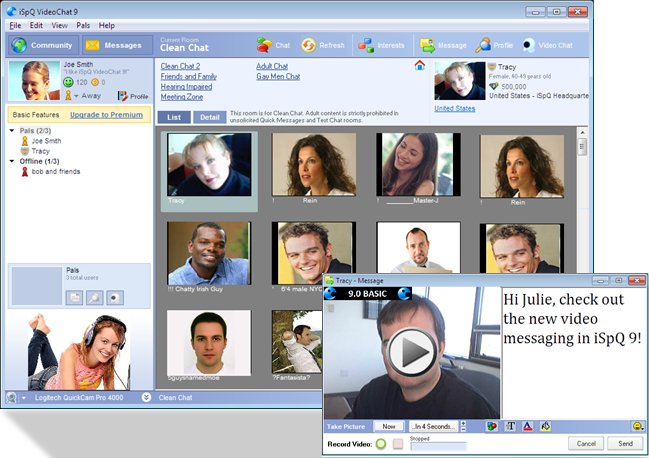Click Send in the Tracy message window
This screenshot has width=649, height=458.
coord(625,444)
